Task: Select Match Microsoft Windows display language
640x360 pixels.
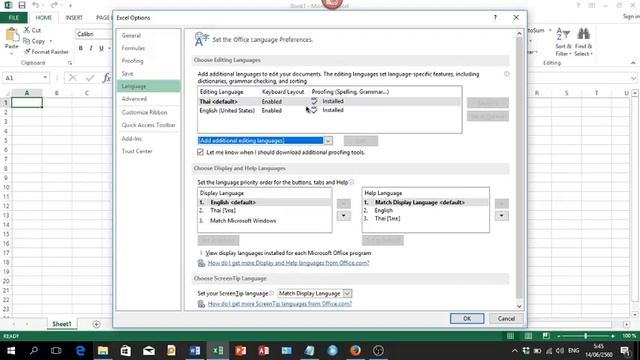Action: click(x=264, y=221)
